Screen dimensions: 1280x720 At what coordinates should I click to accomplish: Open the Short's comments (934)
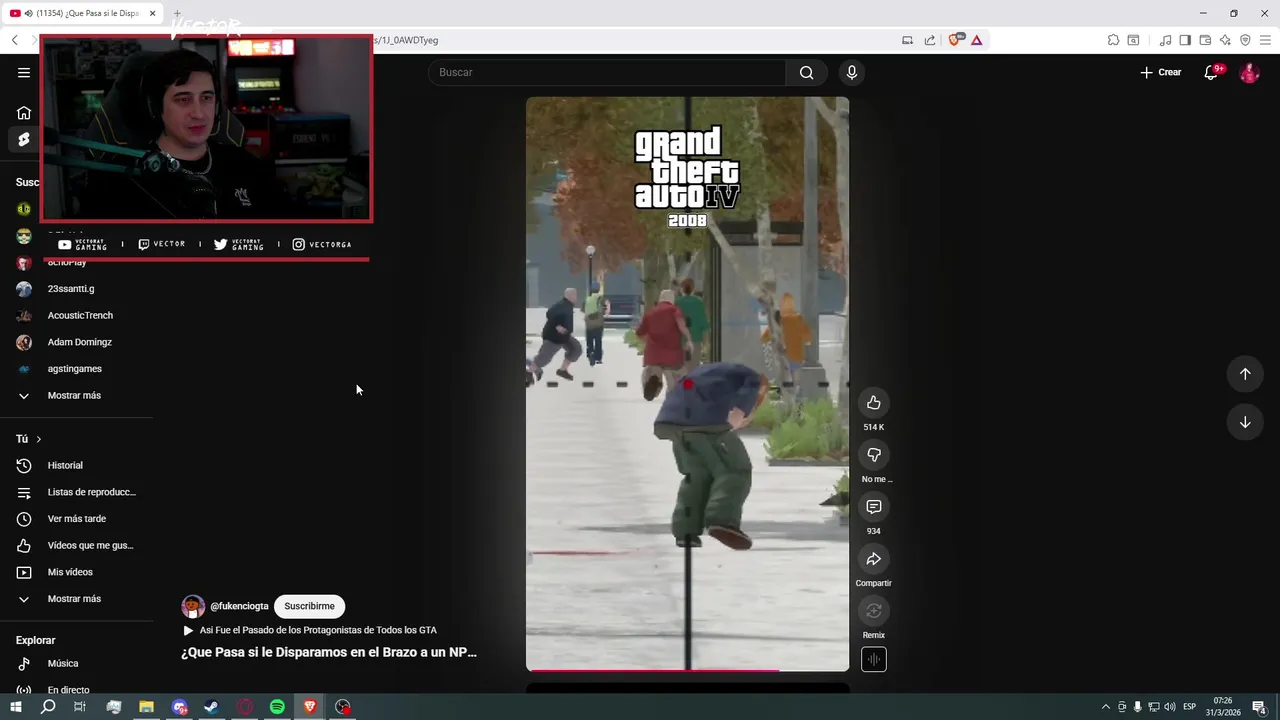874,506
